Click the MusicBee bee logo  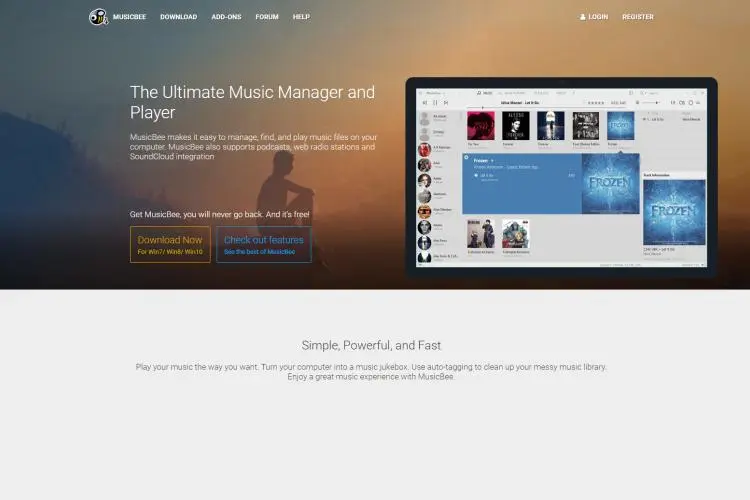coord(99,17)
